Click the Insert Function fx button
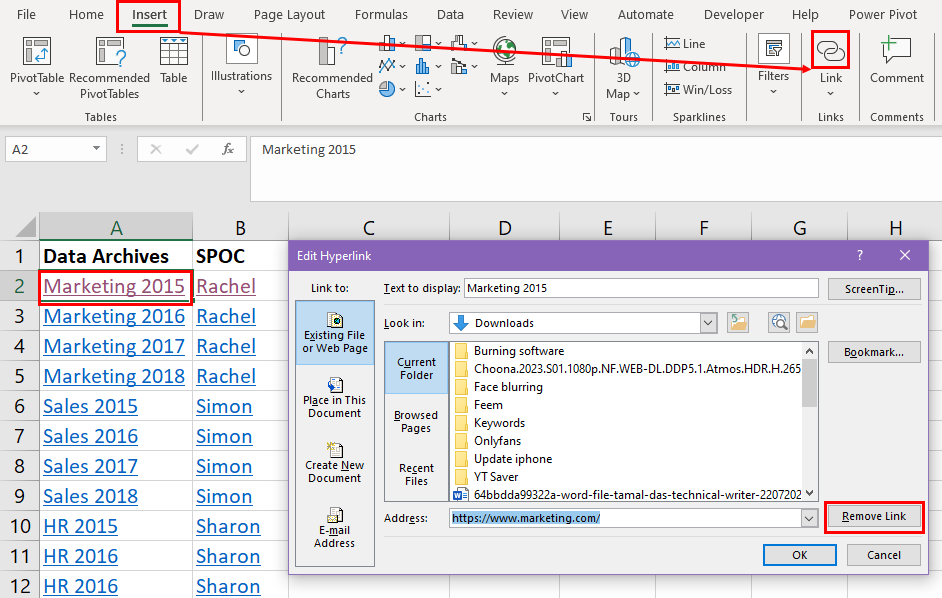 228,149
